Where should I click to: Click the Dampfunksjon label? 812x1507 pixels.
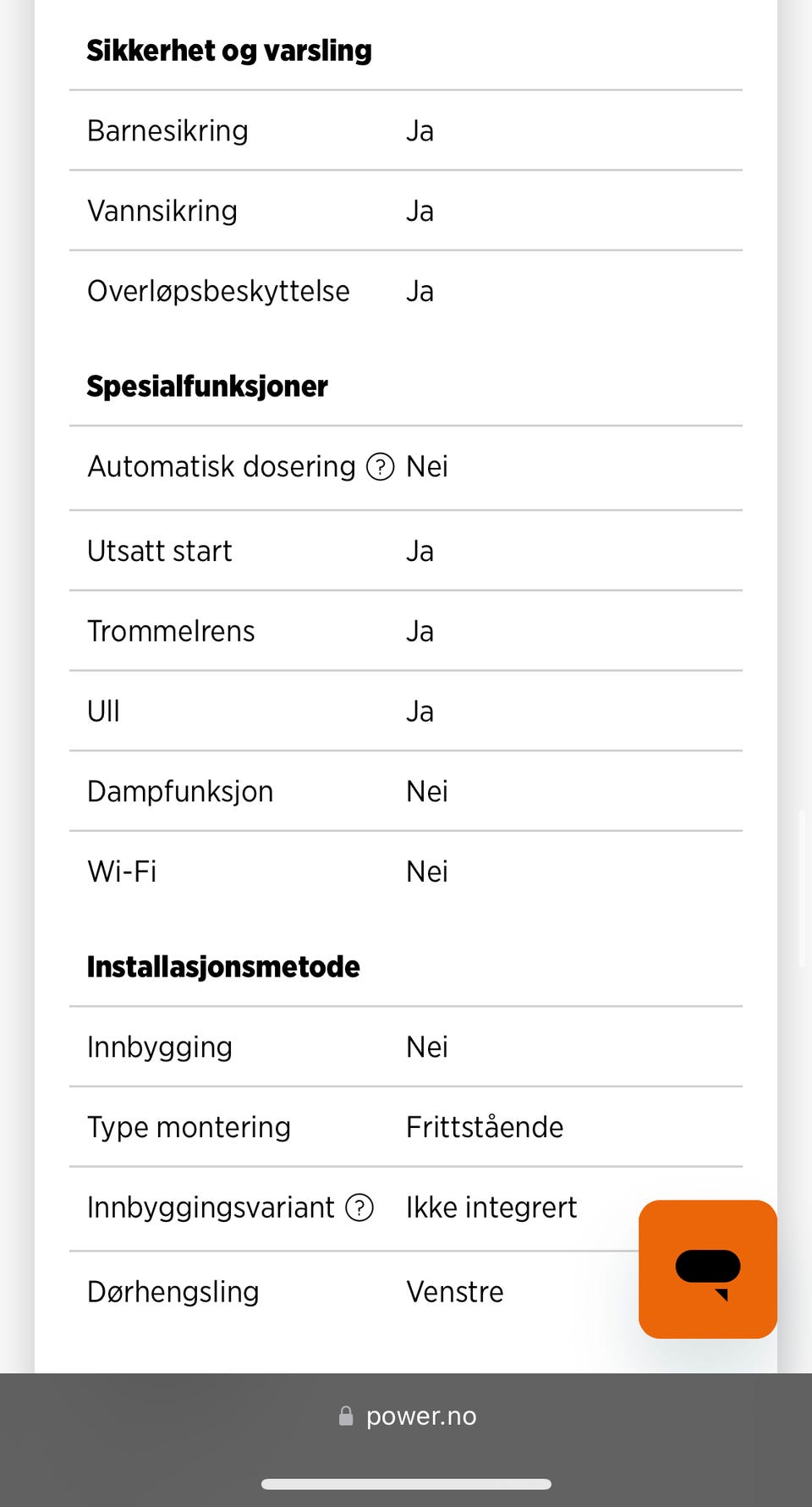(180, 792)
